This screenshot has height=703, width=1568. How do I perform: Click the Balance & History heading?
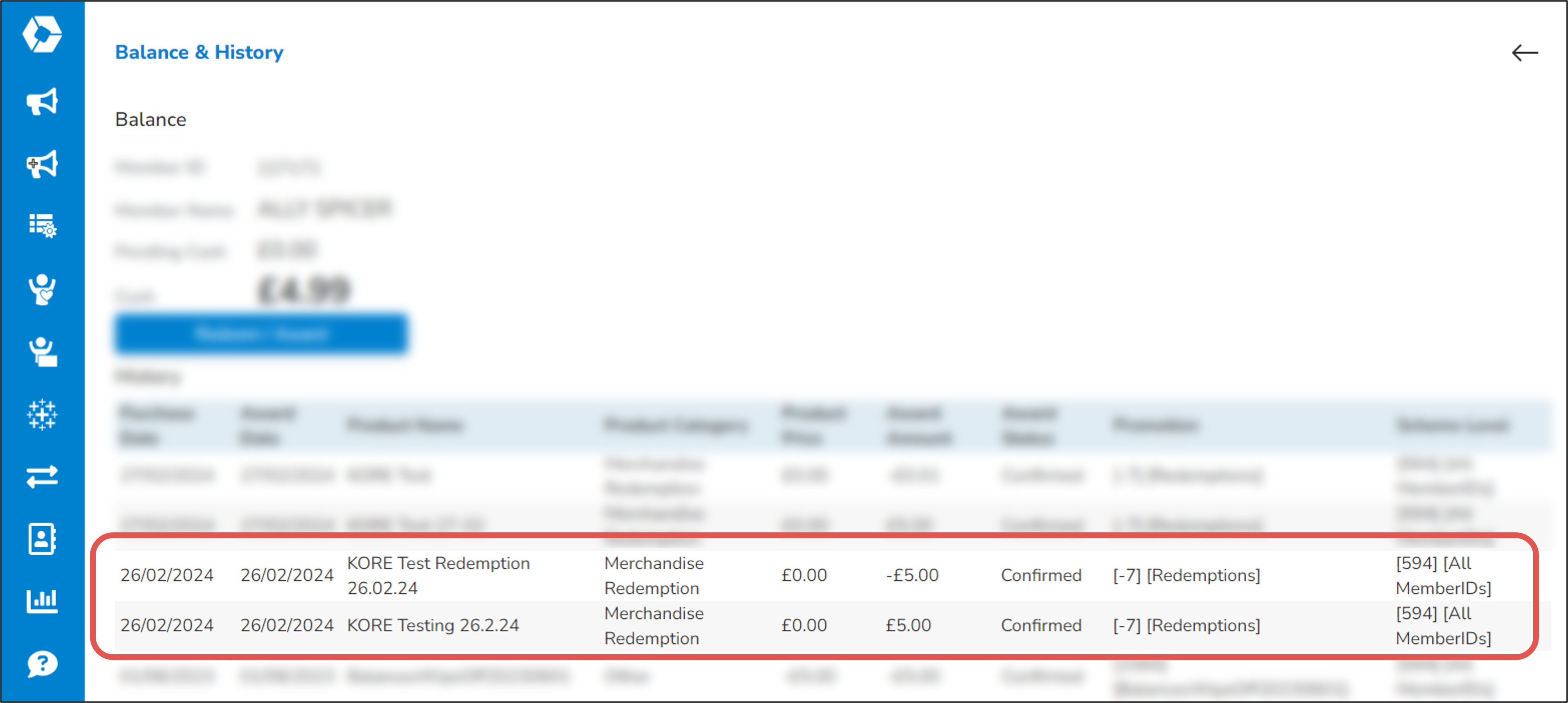pos(200,52)
